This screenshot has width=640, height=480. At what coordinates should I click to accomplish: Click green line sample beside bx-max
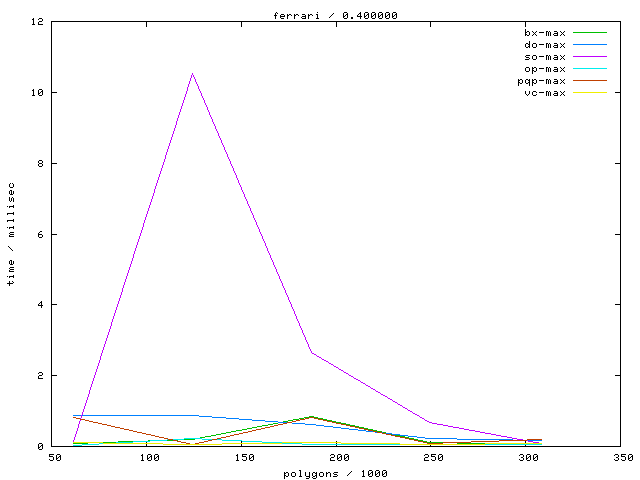(590, 33)
